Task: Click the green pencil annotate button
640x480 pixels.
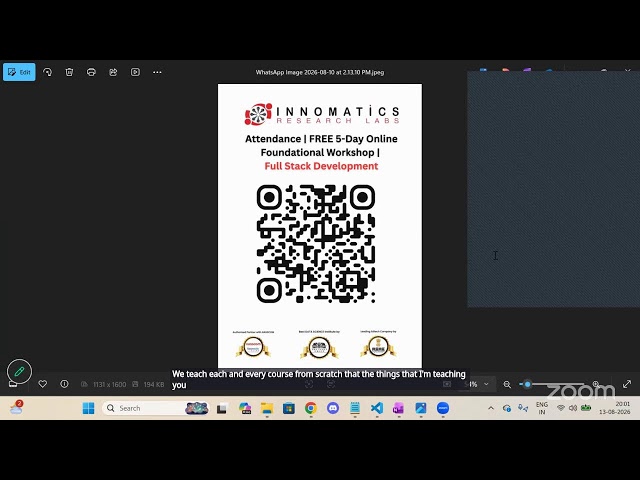Action: 19,371
